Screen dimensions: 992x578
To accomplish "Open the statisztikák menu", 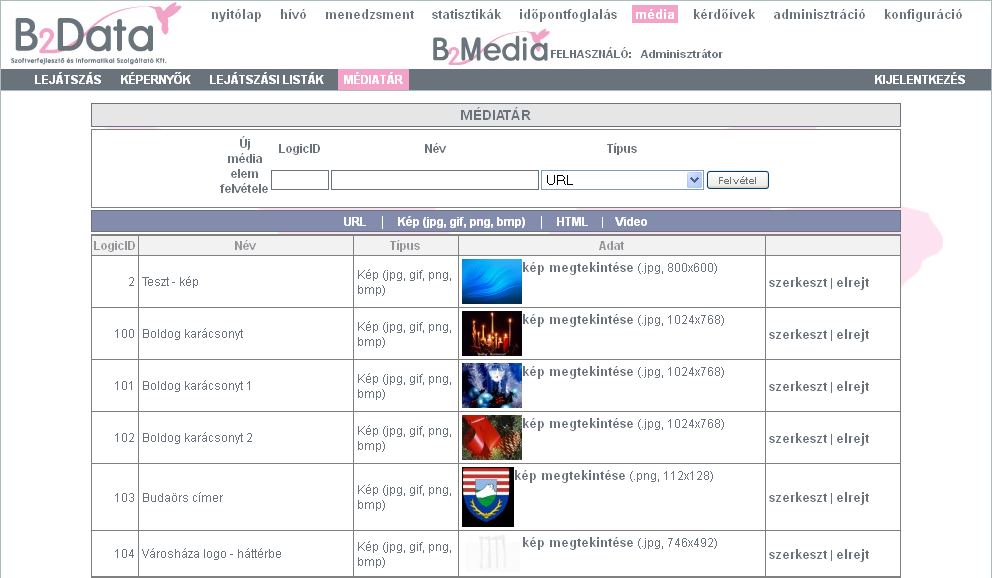I will (x=469, y=14).
